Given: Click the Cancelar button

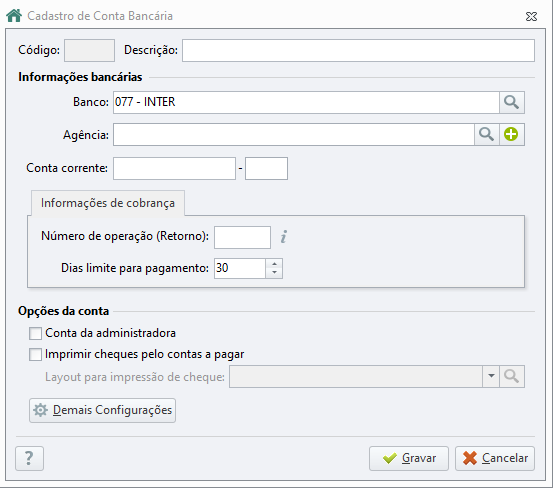Looking at the screenshot, I should pyautogui.click(x=495, y=458).
